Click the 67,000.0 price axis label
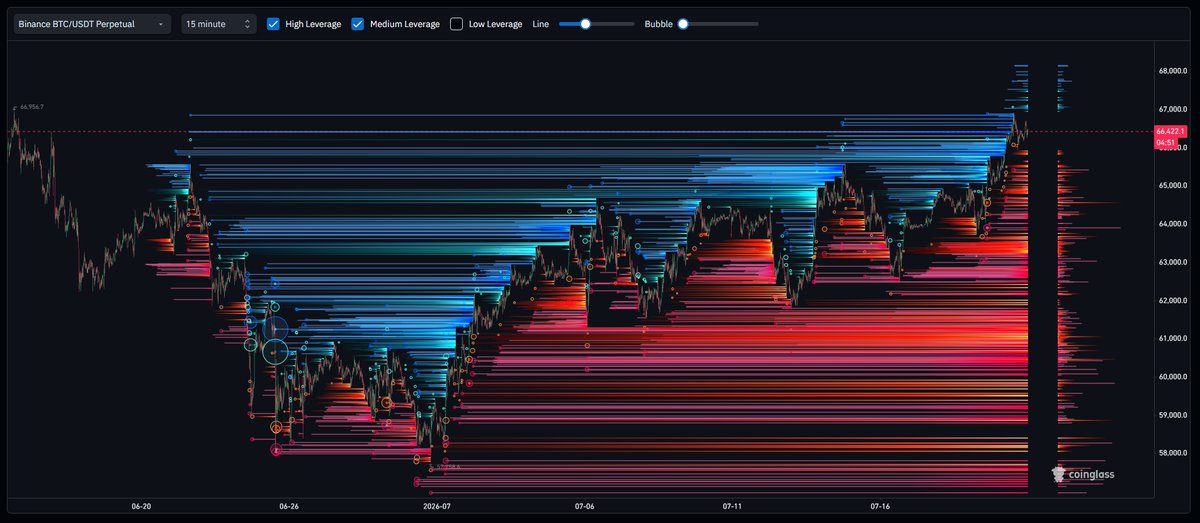The width and height of the screenshot is (1200, 523). click(x=1172, y=110)
